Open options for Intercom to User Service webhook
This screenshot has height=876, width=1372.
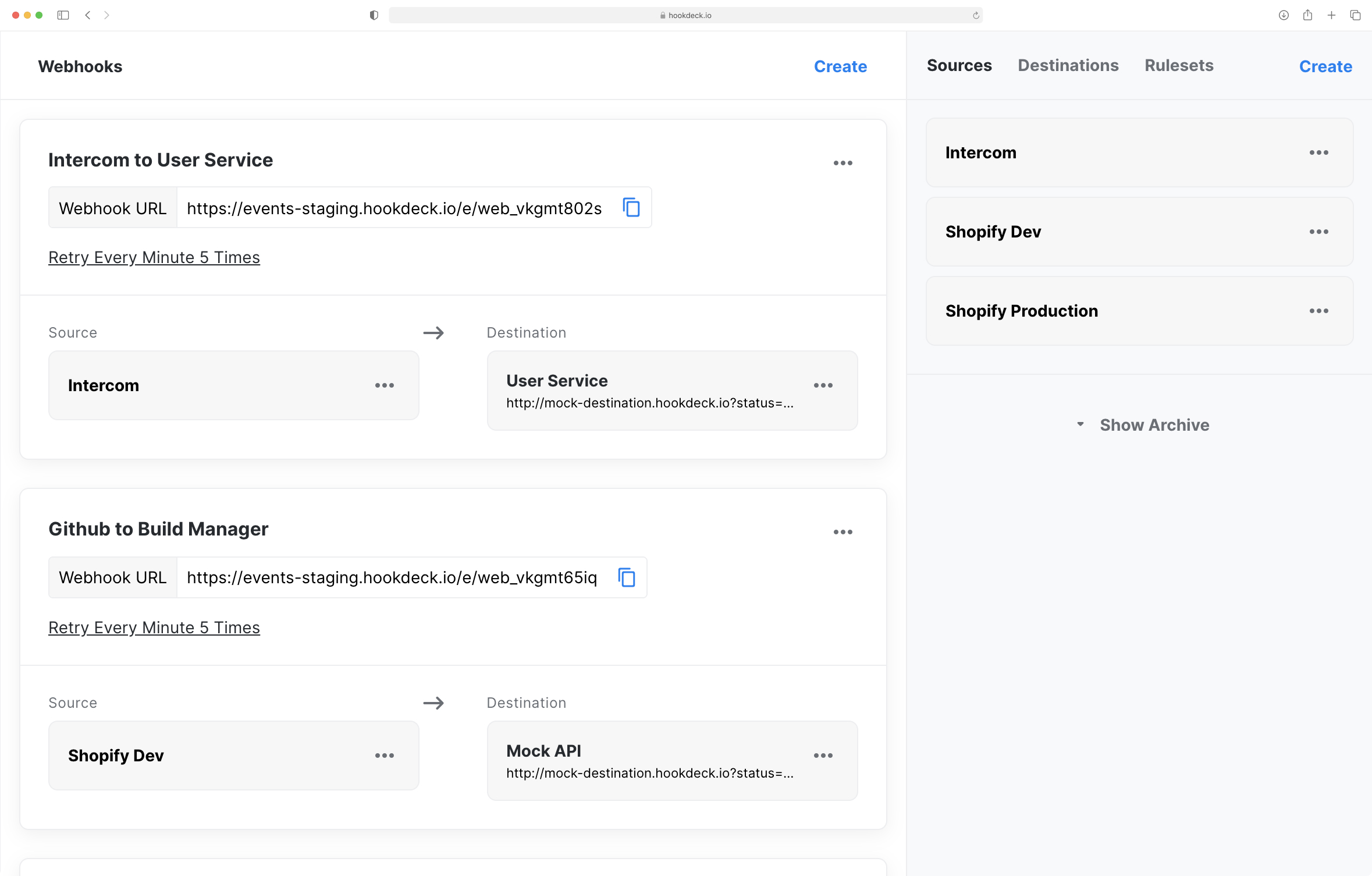click(x=843, y=163)
